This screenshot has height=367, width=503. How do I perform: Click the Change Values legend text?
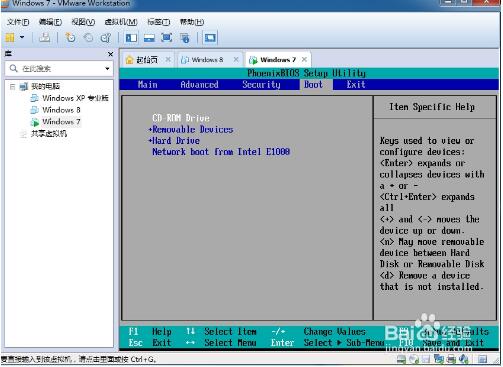coord(334,332)
